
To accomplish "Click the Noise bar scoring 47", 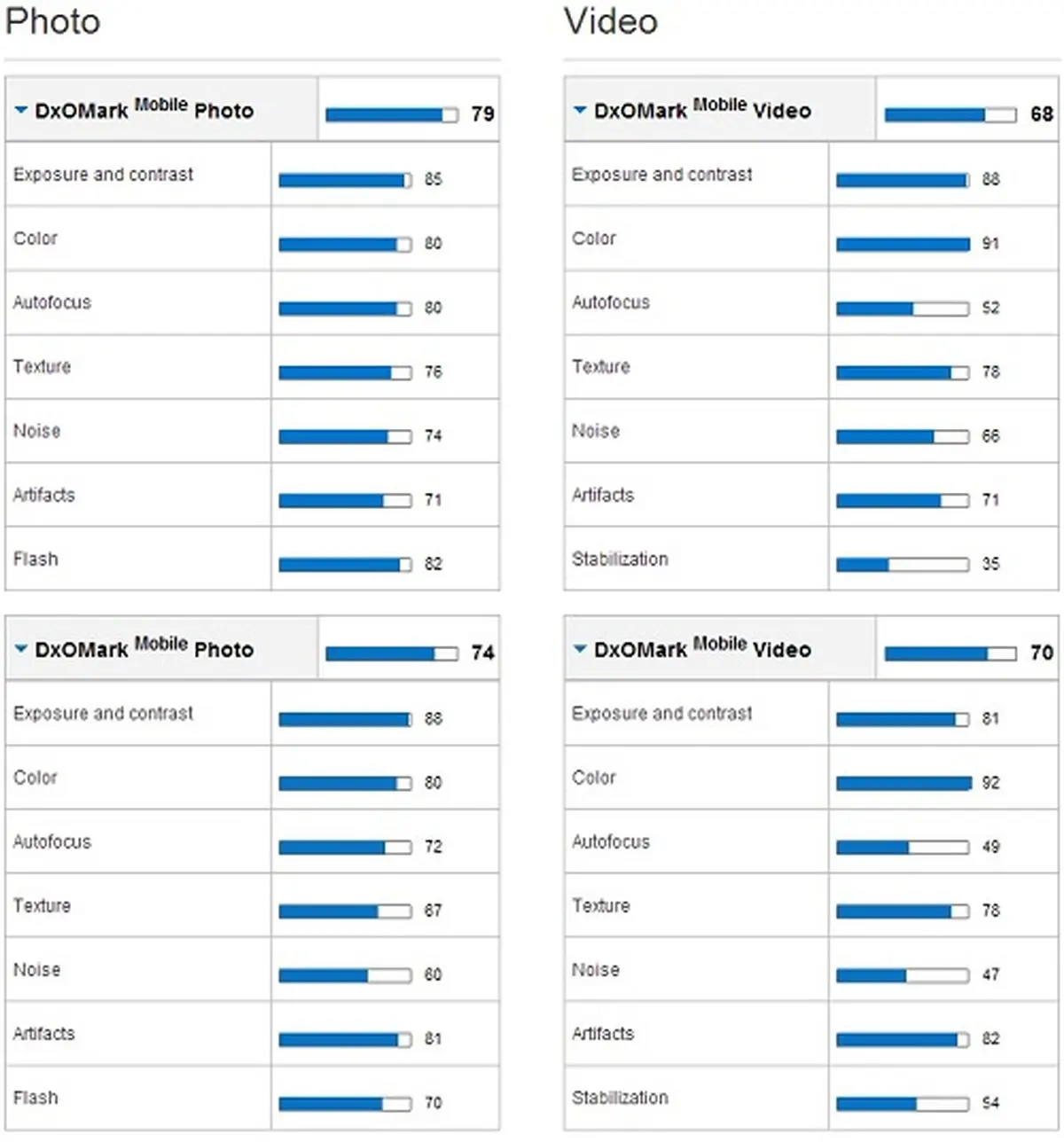I will coord(903,975).
